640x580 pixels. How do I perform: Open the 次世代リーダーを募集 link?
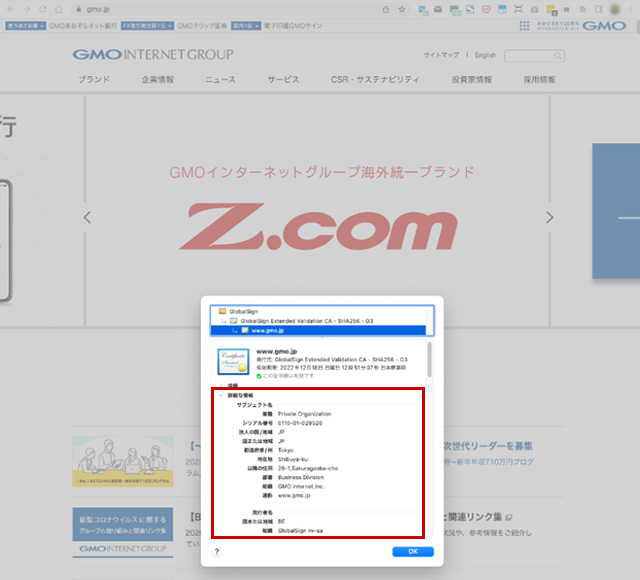pyautogui.click(x=488, y=446)
